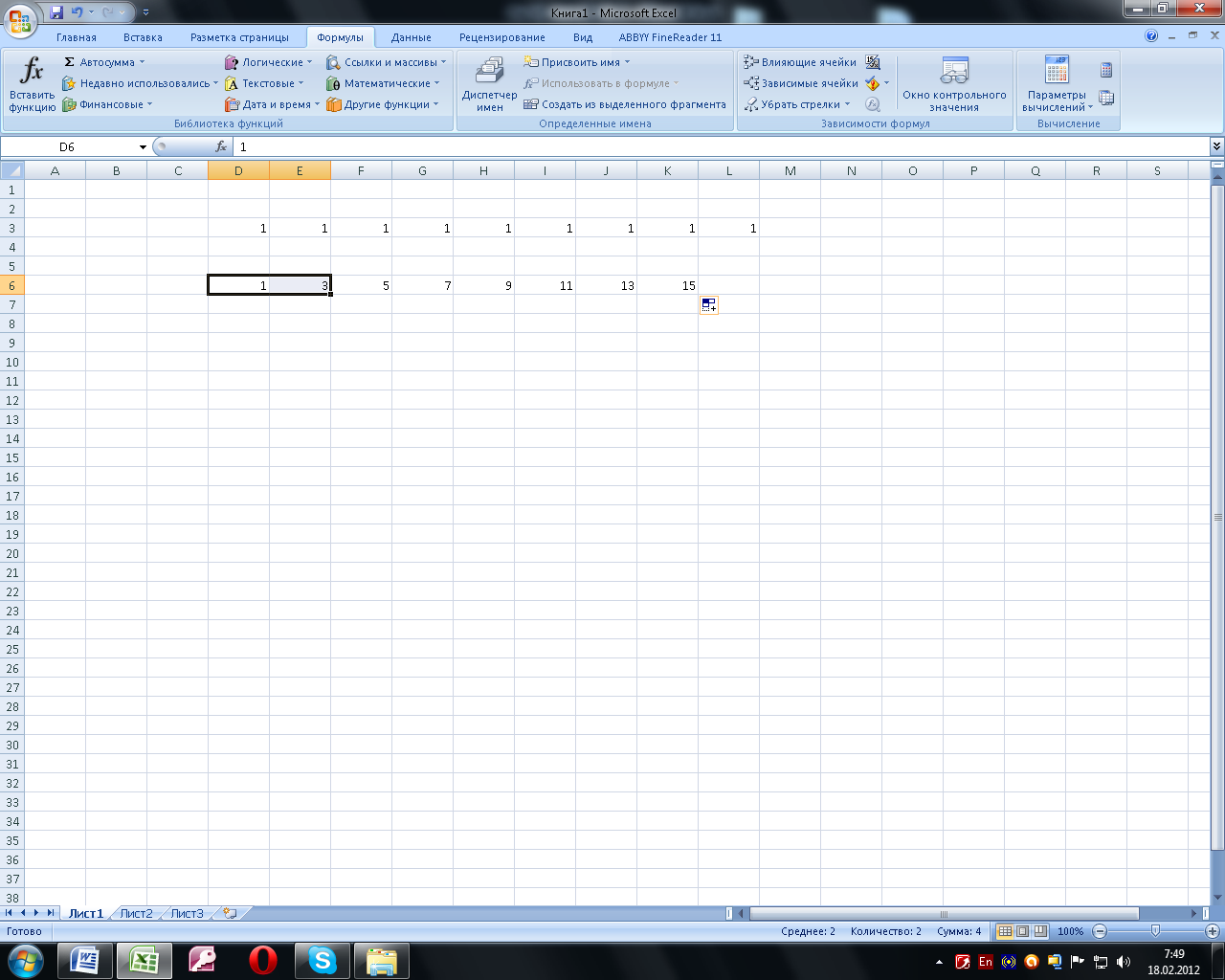Viewport: 1225px width, 980px height.
Task: Select cell K6 containing 15
Action: pos(667,285)
